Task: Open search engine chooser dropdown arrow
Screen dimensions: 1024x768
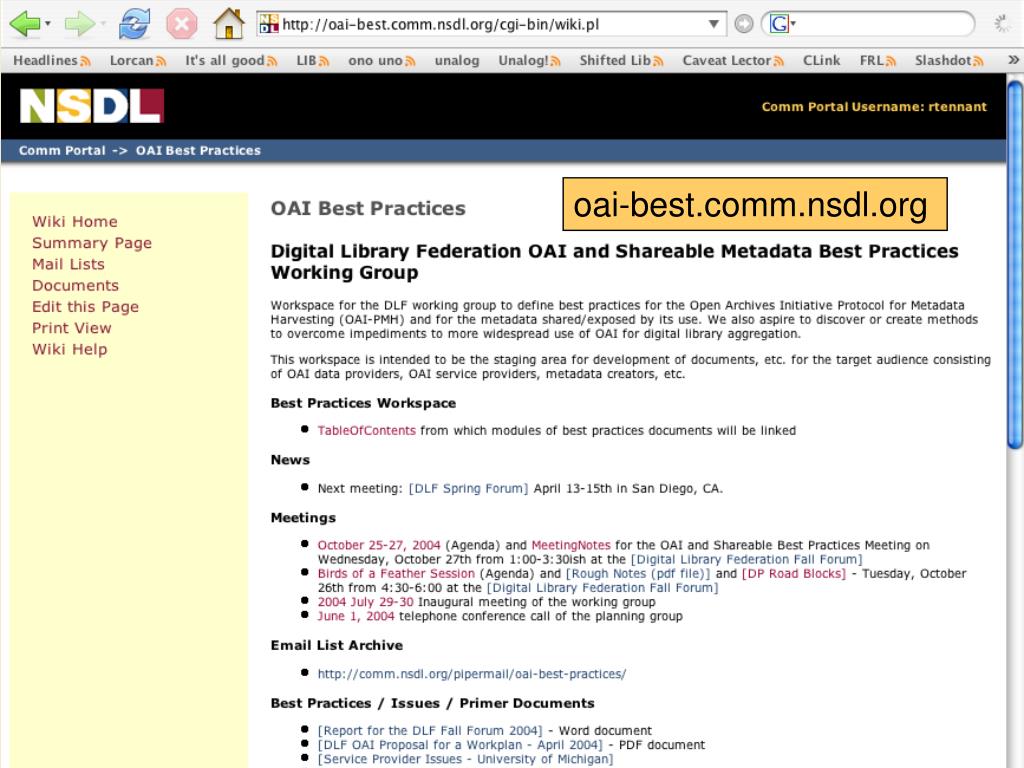Action: tap(793, 24)
